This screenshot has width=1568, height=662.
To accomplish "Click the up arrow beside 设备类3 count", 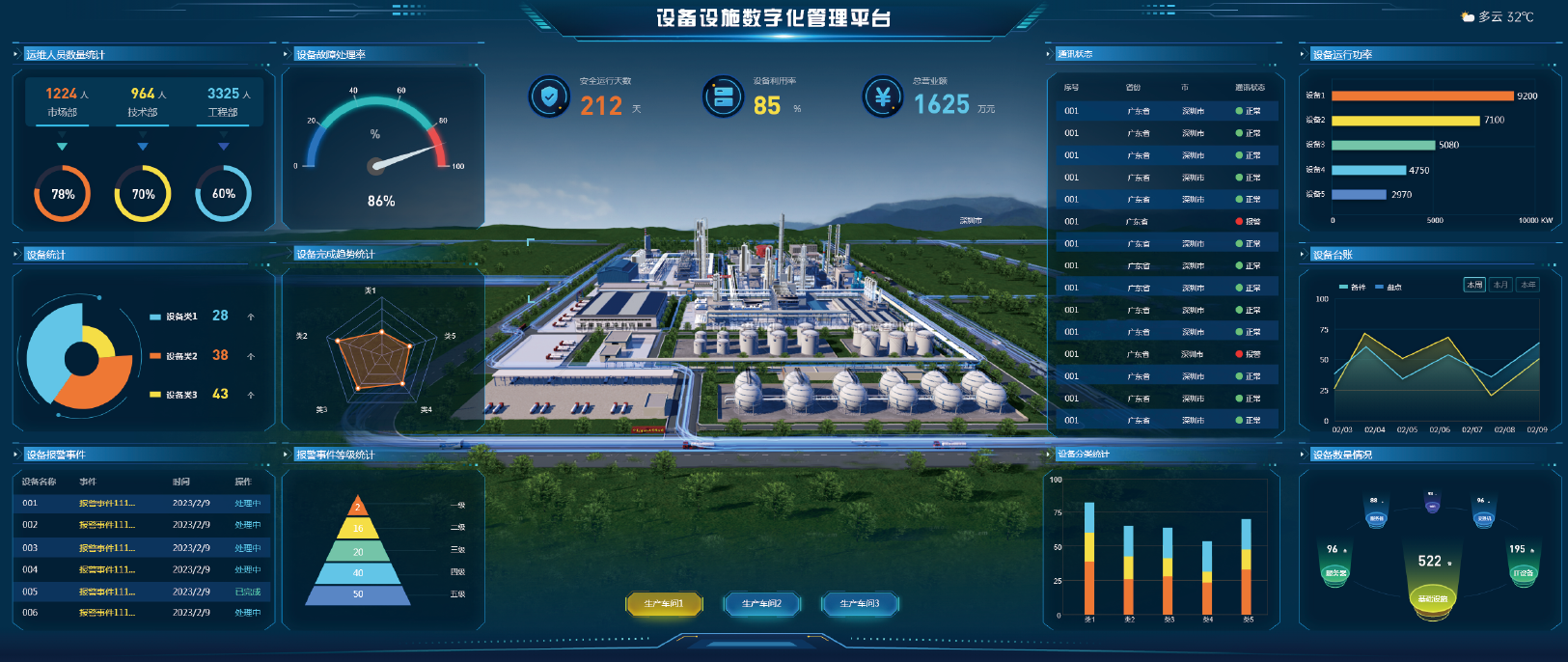I will [251, 395].
